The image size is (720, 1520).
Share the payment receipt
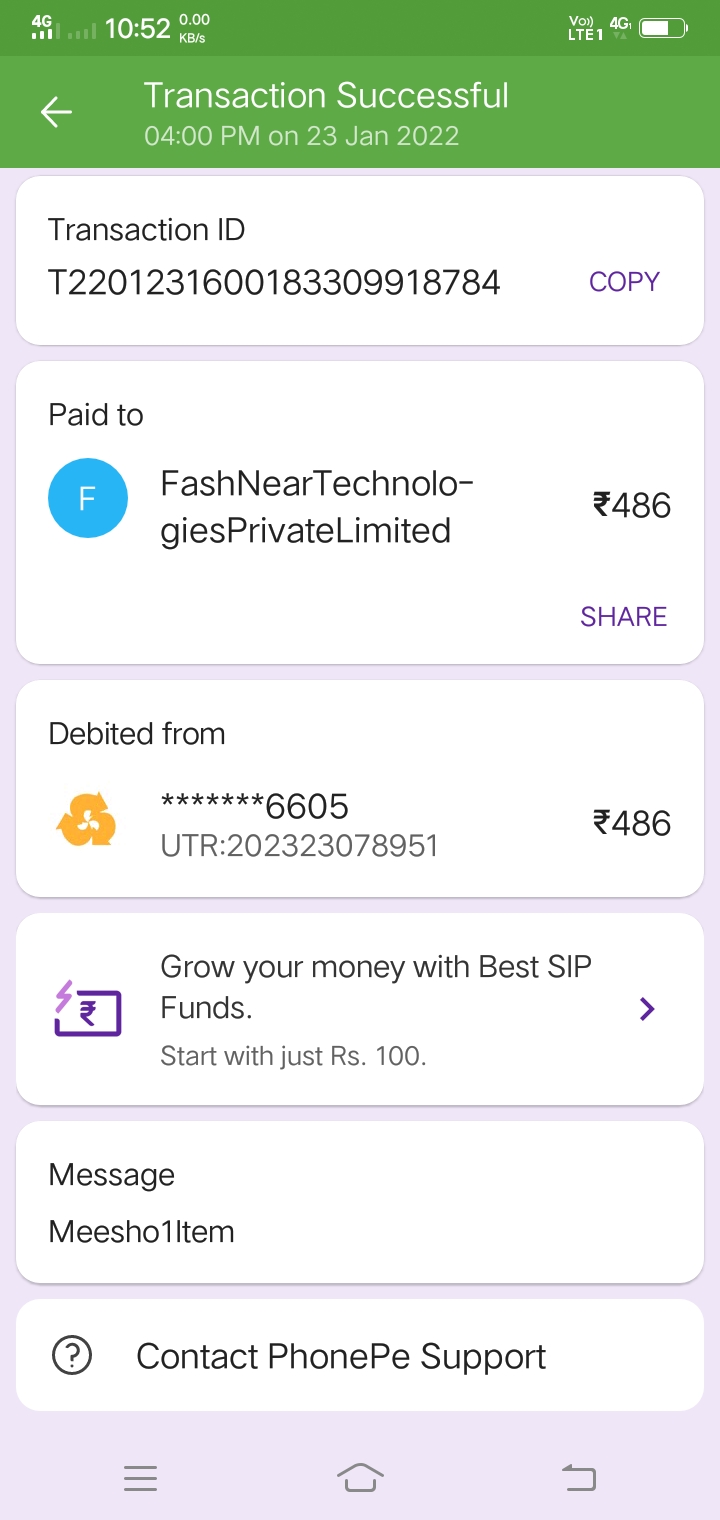pos(623,616)
